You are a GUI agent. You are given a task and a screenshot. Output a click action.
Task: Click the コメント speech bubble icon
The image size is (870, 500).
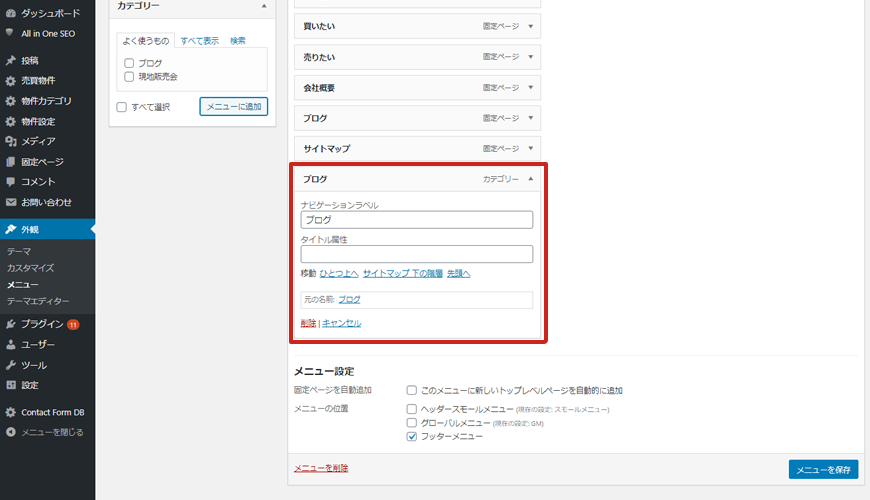click(x=10, y=182)
